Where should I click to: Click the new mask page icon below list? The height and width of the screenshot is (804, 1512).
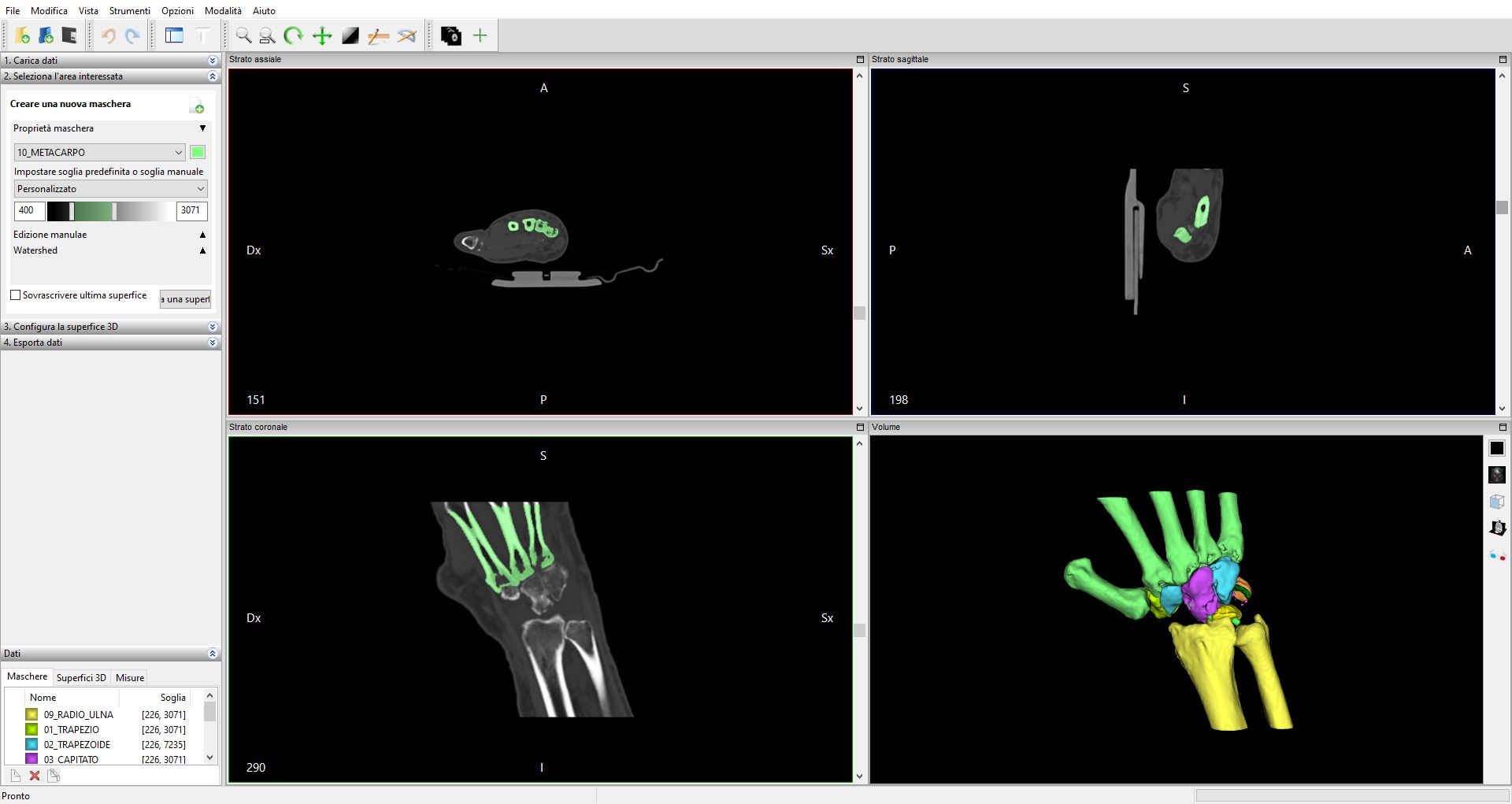pyautogui.click(x=15, y=776)
